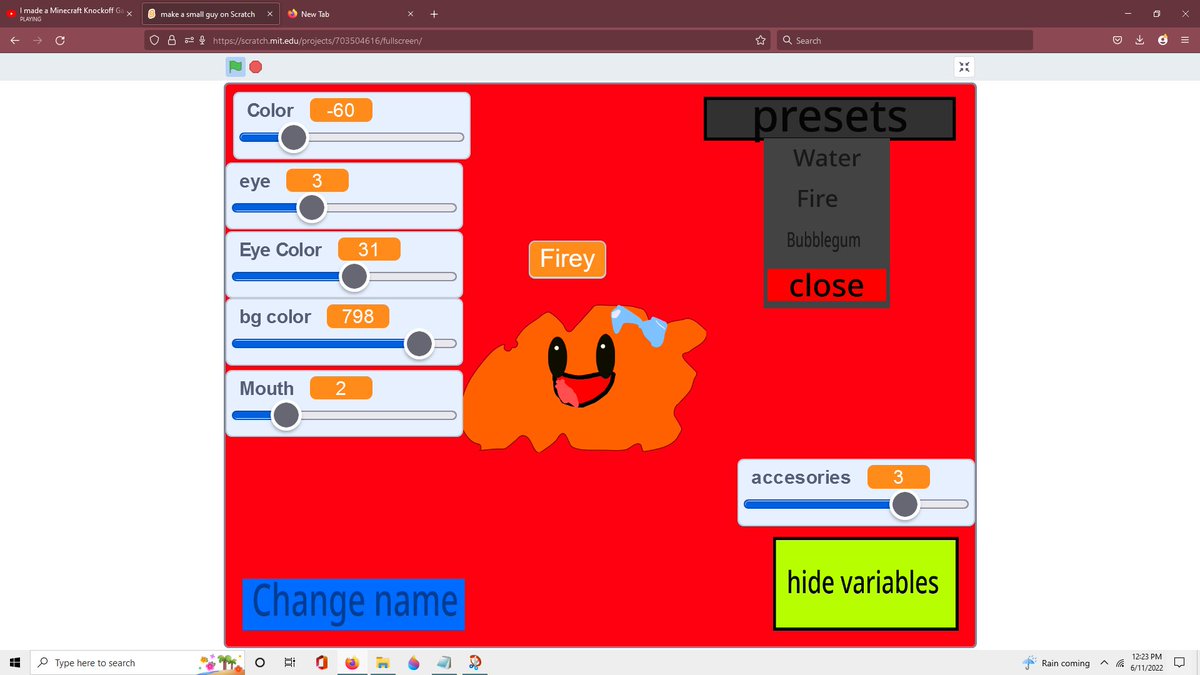Image resolution: width=1200 pixels, height=675 pixels.
Task: Click the Color value readout -60
Action: coord(341,110)
